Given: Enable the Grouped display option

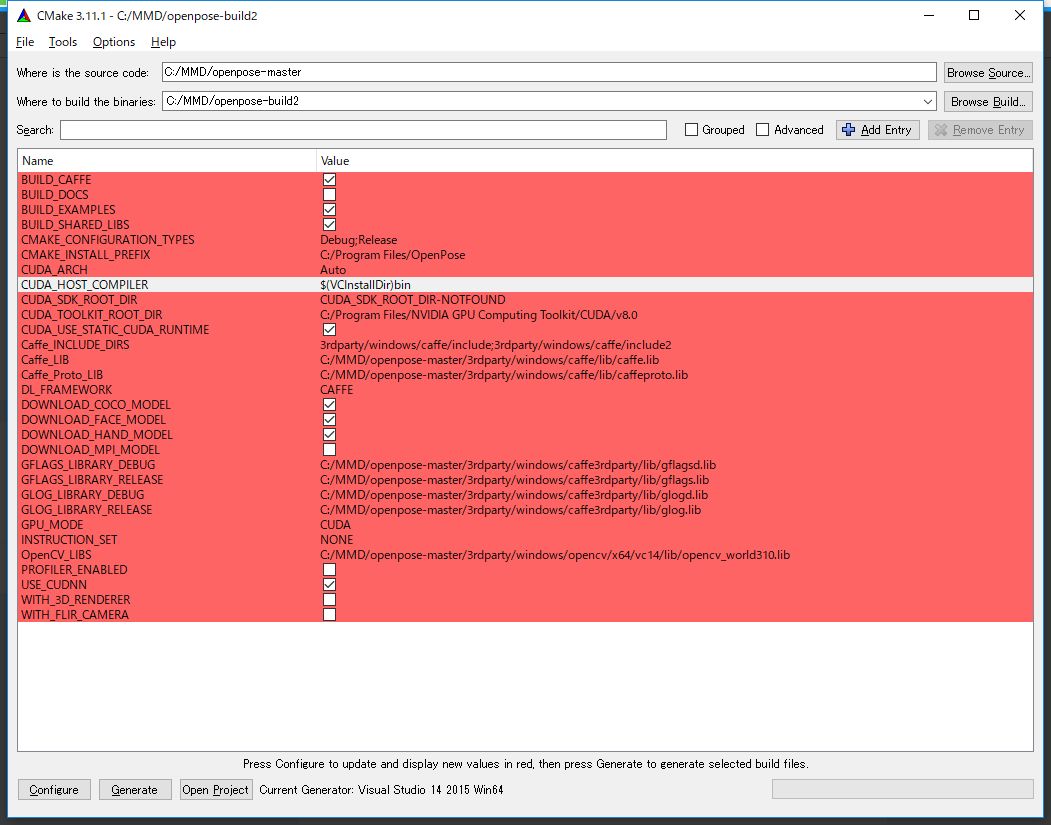Looking at the screenshot, I should [x=689, y=129].
